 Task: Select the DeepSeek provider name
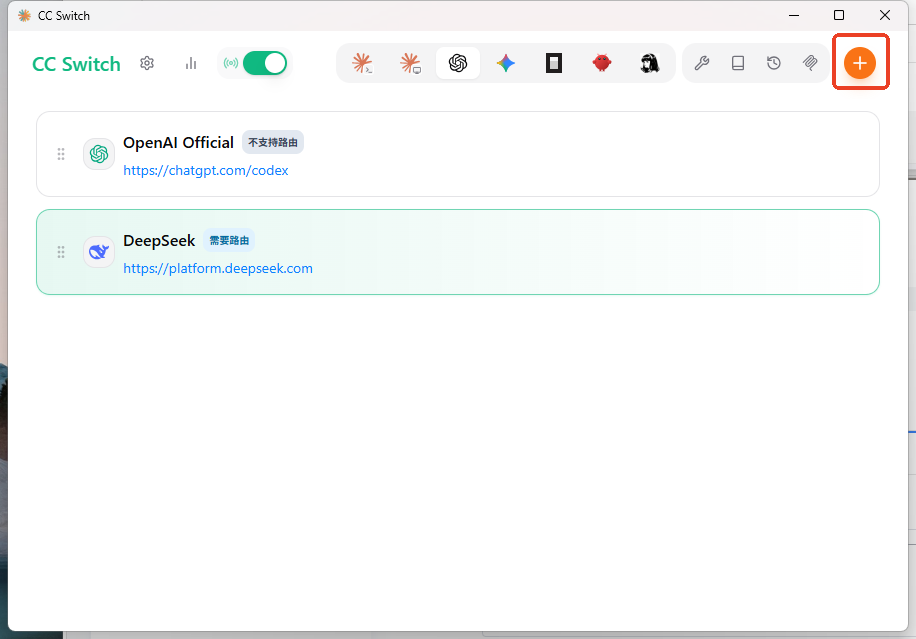159,241
